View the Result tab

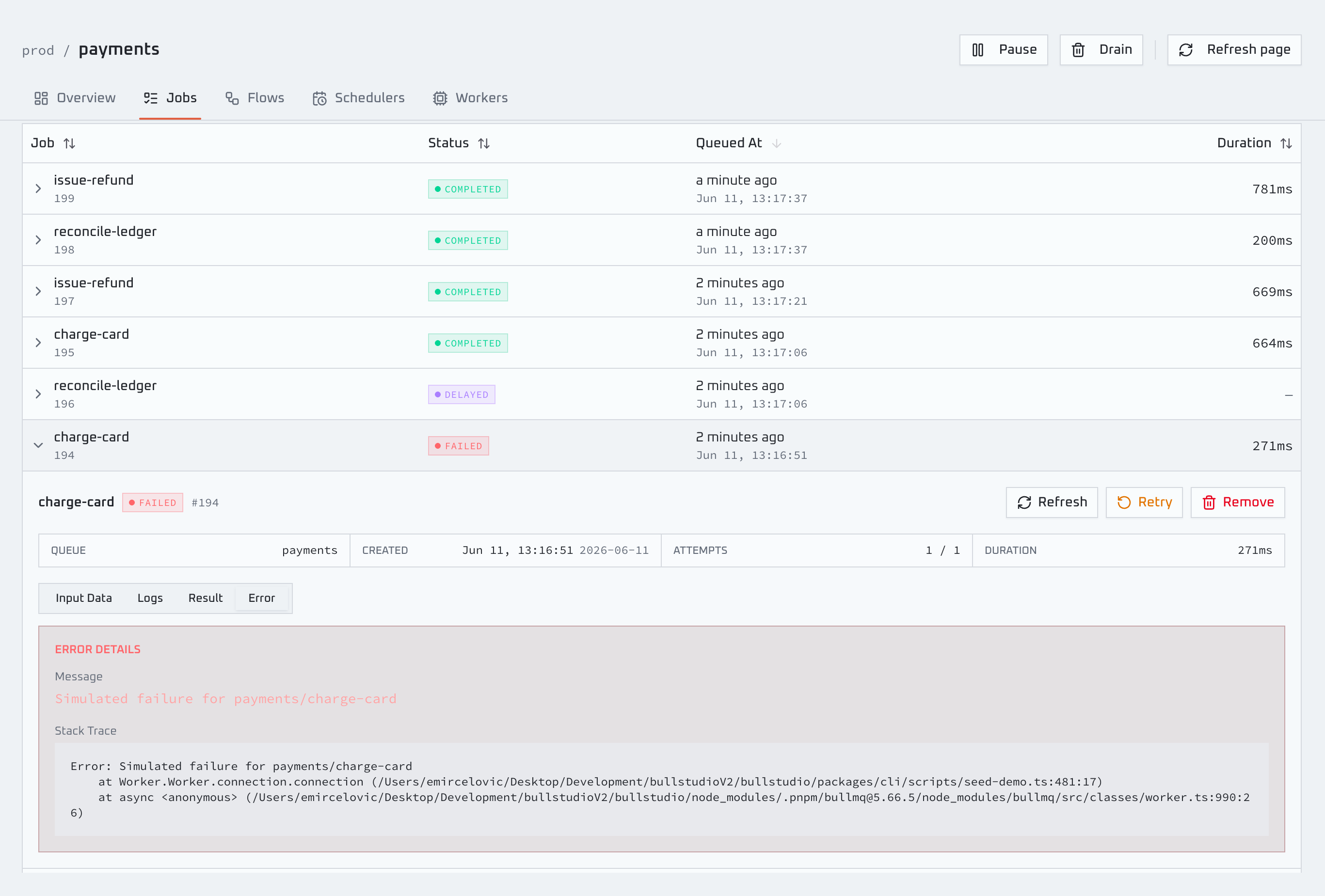tap(205, 598)
